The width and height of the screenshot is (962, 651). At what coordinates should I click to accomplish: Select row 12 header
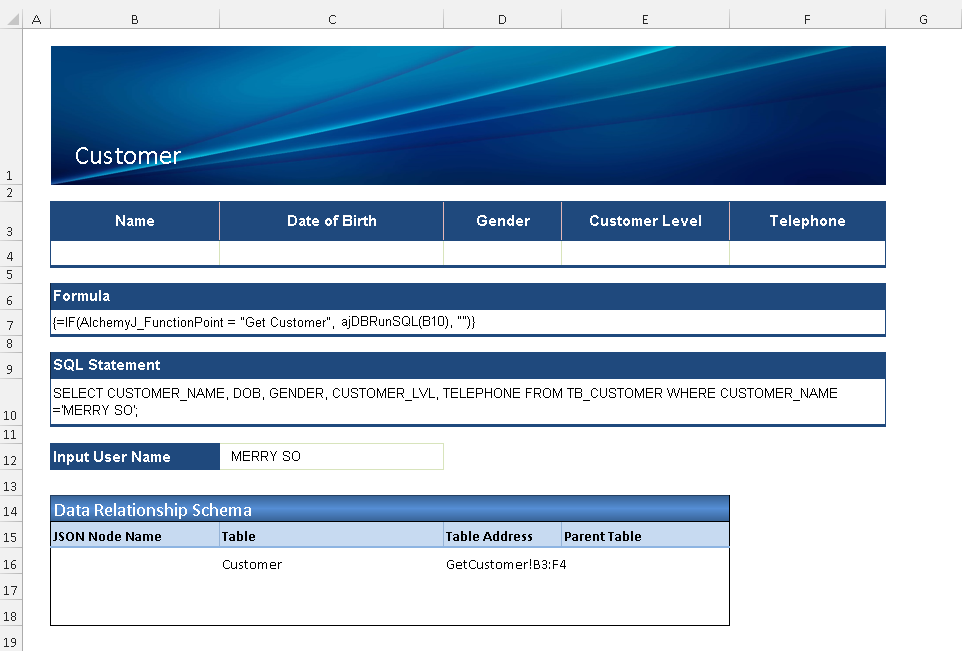(10, 458)
